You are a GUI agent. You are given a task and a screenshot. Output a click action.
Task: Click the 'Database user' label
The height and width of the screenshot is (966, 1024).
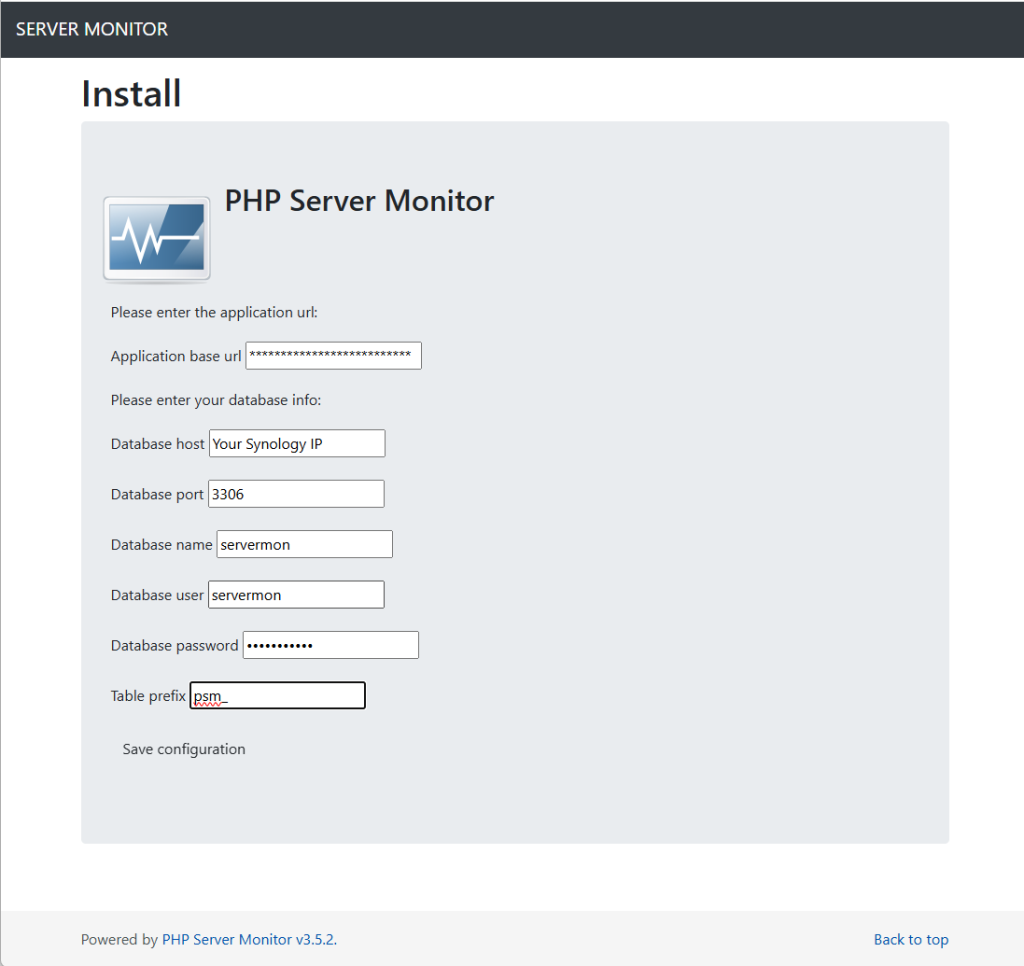click(157, 595)
